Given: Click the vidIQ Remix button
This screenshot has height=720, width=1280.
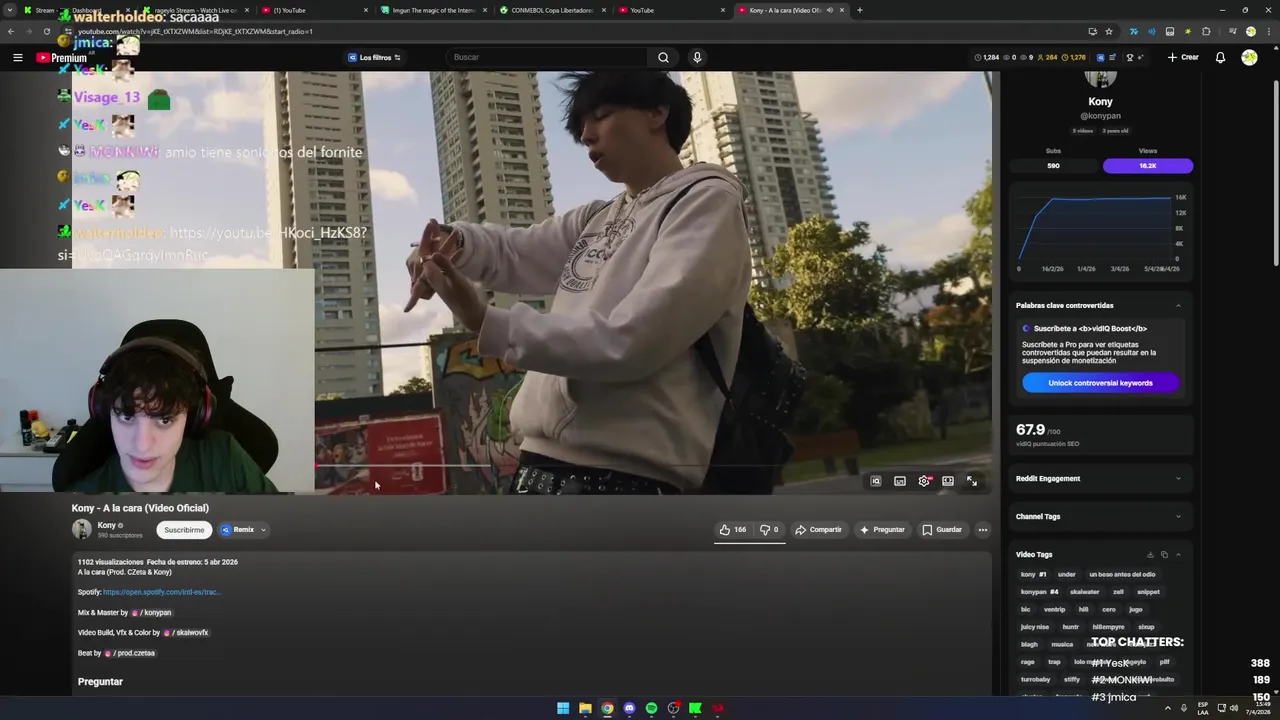Looking at the screenshot, I should tap(238, 530).
